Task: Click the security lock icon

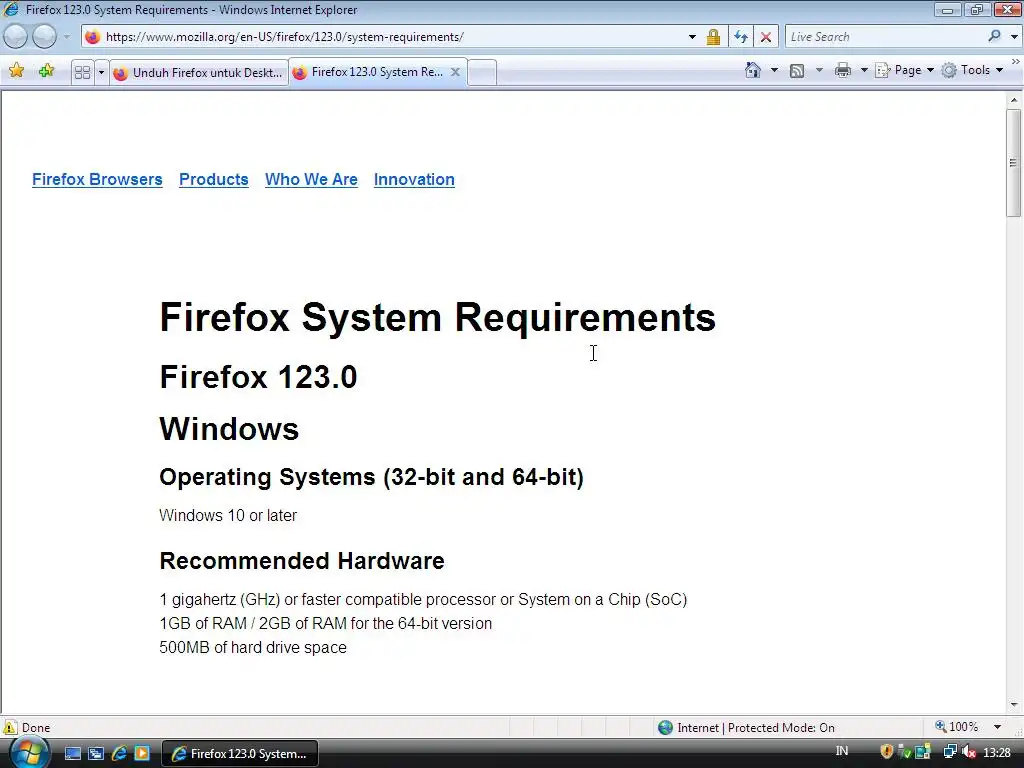Action: click(713, 37)
